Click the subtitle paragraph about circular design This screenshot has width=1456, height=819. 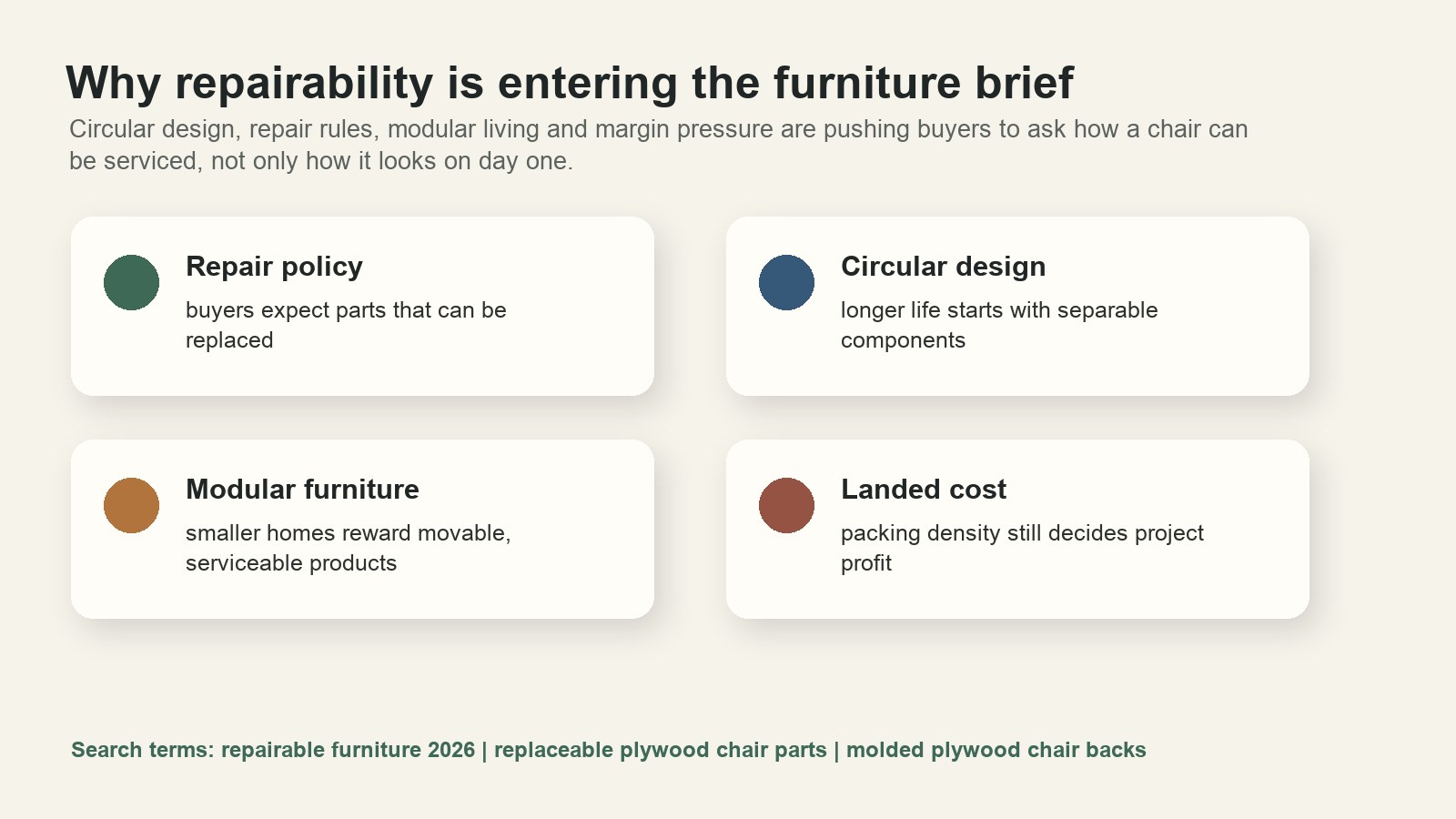(x=658, y=145)
